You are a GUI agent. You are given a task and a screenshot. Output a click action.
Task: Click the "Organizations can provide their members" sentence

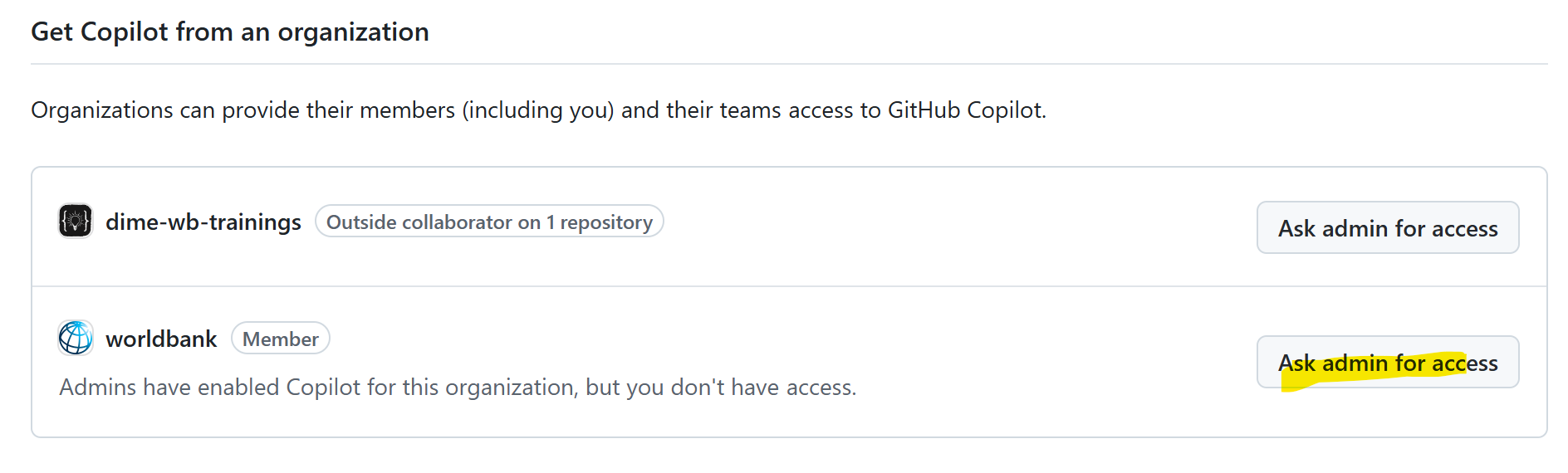pyautogui.click(x=243, y=110)
